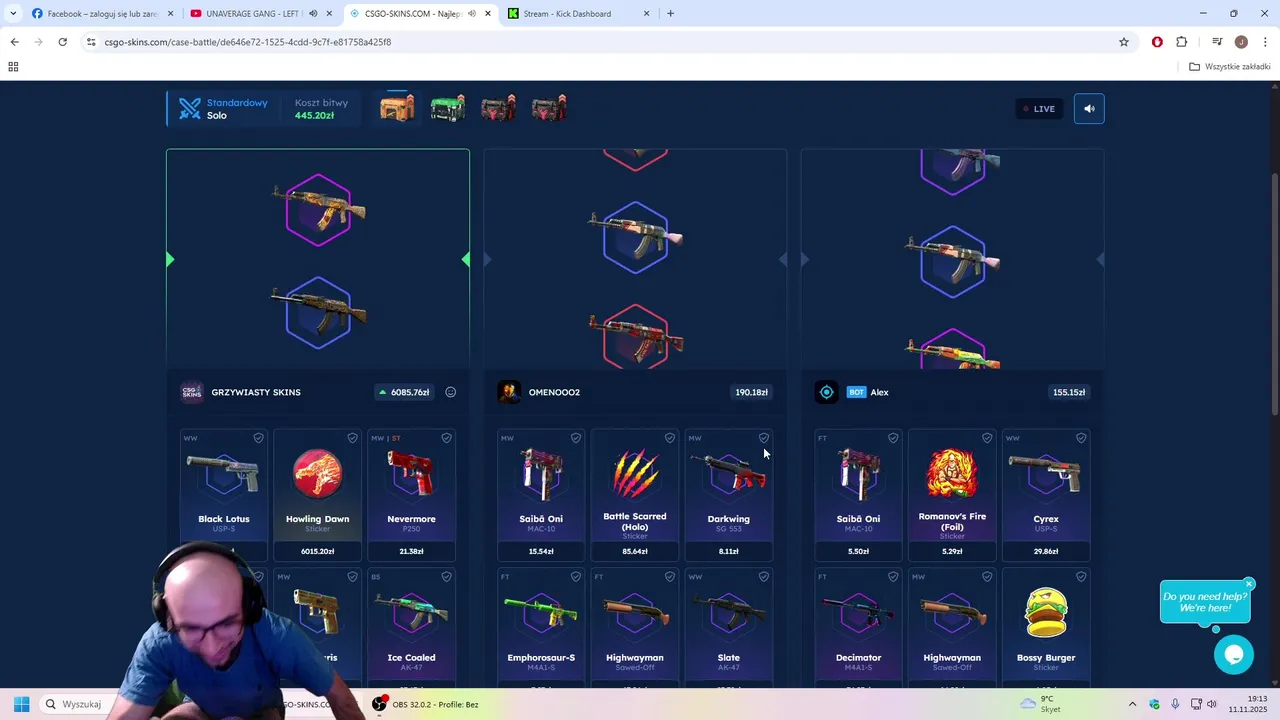
Task: Close the Stream - Kick Dashboard tab
Action: pyautogui.click(x=646, y=14)
